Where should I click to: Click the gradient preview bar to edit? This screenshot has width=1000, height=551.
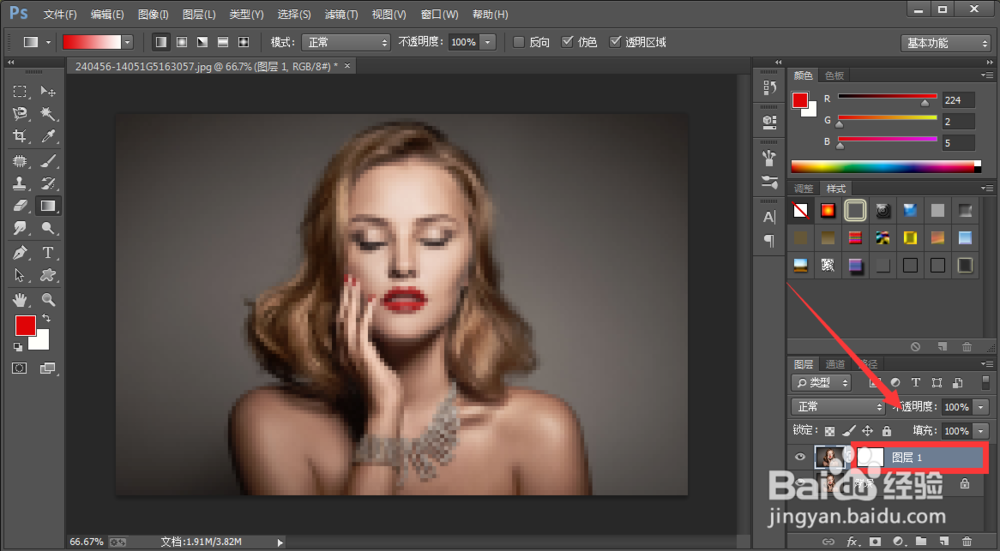pos(92,43)
